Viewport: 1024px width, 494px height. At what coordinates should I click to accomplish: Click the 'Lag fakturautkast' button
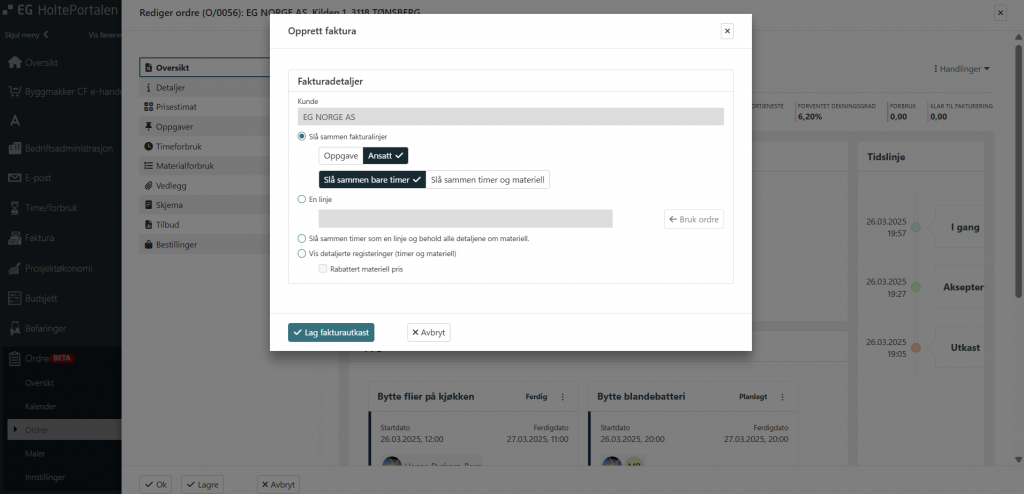click(x=331, y=332)
